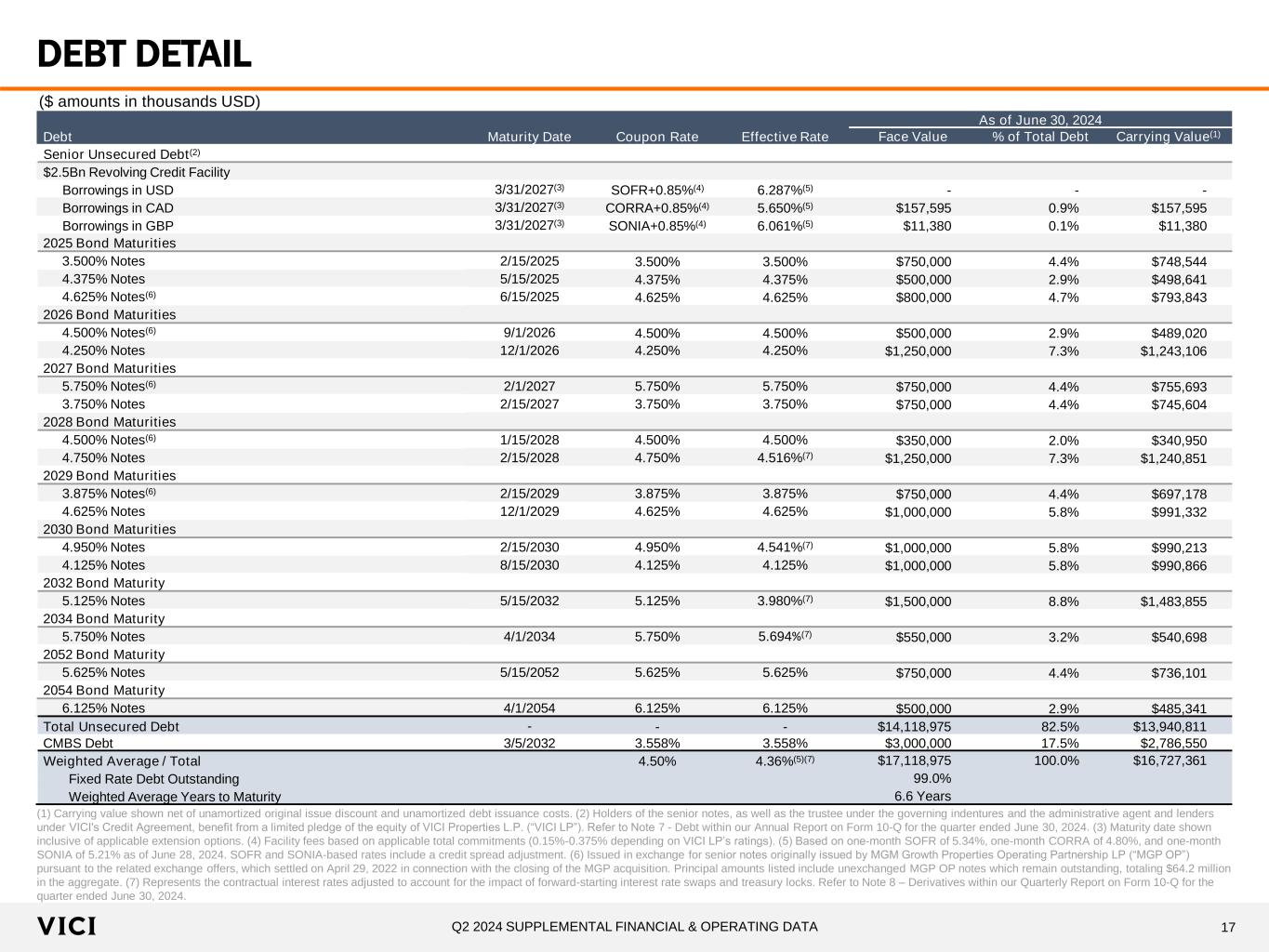
Task: Select the % of Total Debt header
Action: [1039, 137]
